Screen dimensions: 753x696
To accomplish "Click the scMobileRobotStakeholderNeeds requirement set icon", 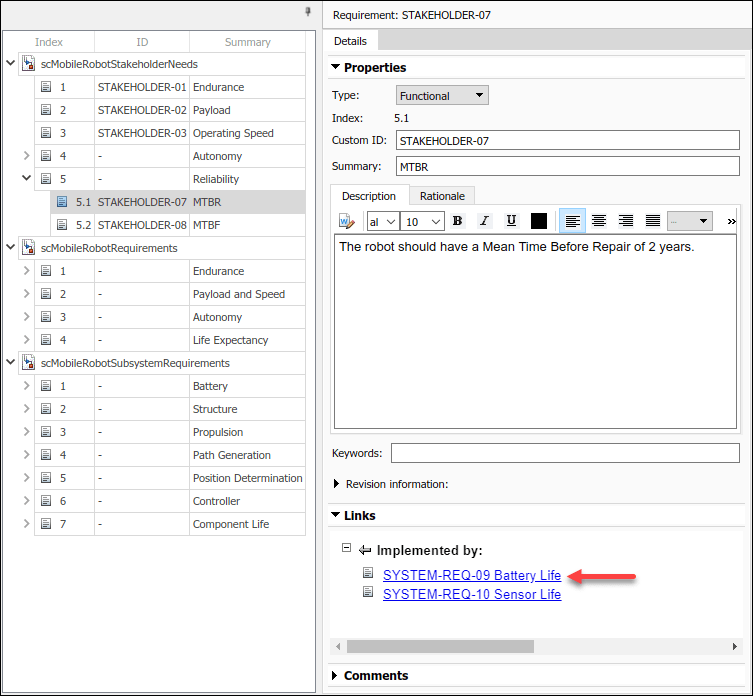I will tap(28, 64).
